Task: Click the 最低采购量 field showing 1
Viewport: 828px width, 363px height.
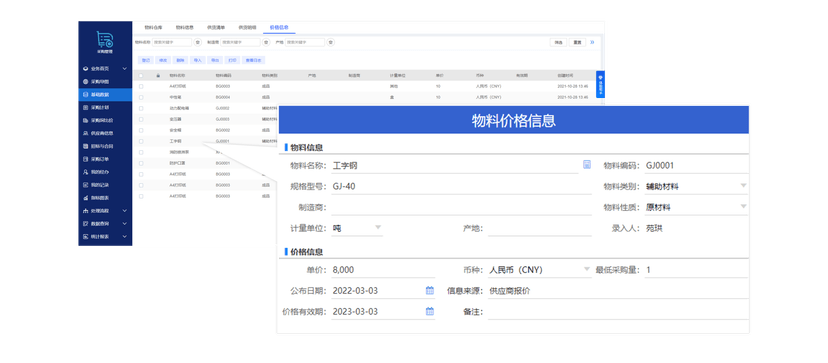Action: [696, 269]
